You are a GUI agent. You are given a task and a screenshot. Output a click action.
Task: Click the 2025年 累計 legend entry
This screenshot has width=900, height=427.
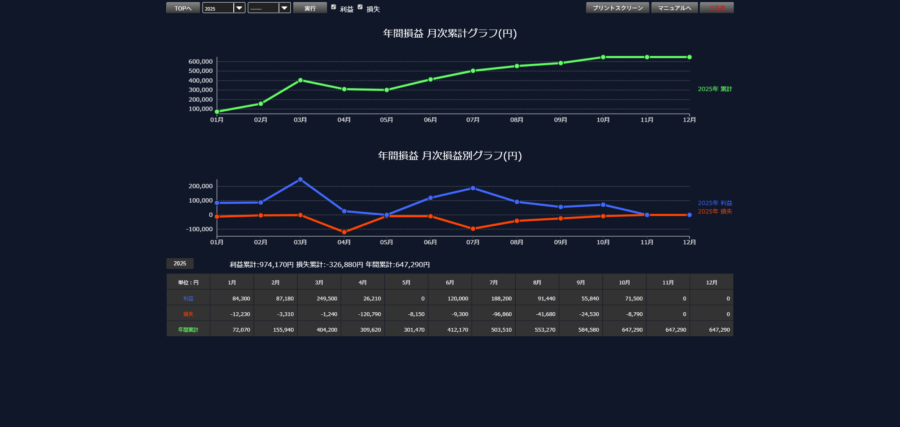(714, 89)
